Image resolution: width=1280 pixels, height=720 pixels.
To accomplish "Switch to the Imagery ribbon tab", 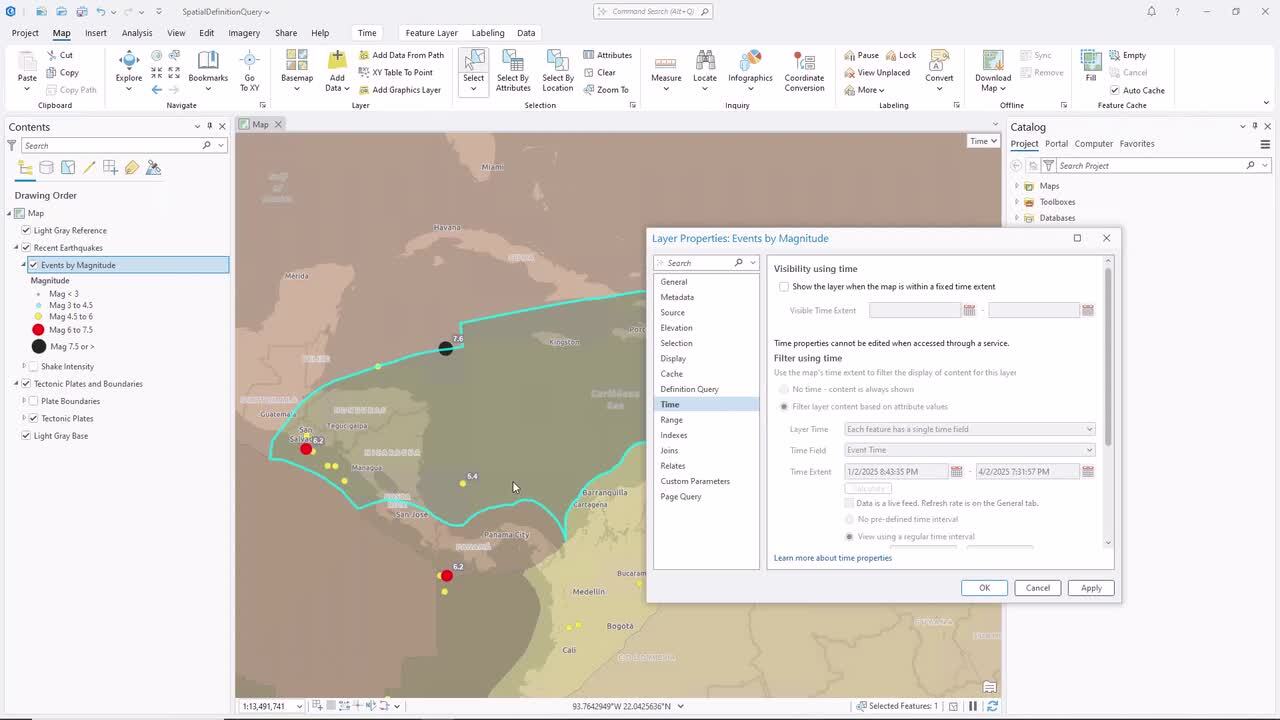I will coord(244,33).
